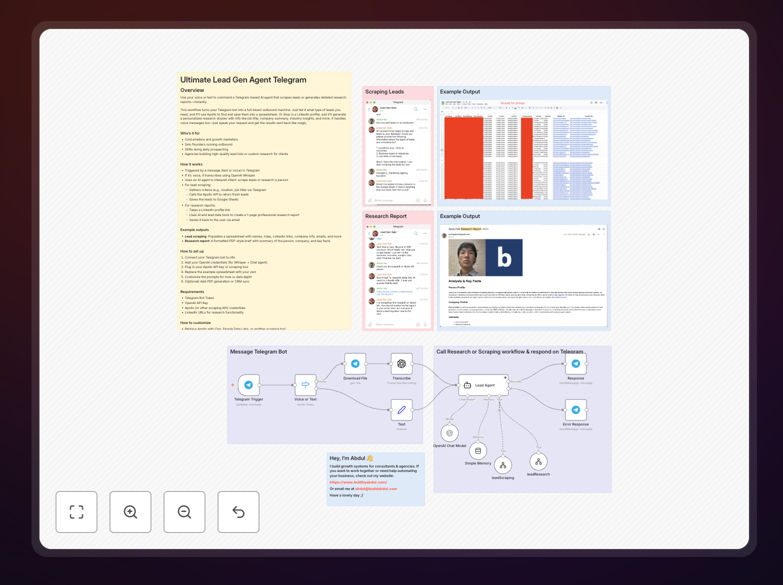The image size is (783, 585).
Task: Click the fit-to-view canvas button
Action: click(76, 512)
